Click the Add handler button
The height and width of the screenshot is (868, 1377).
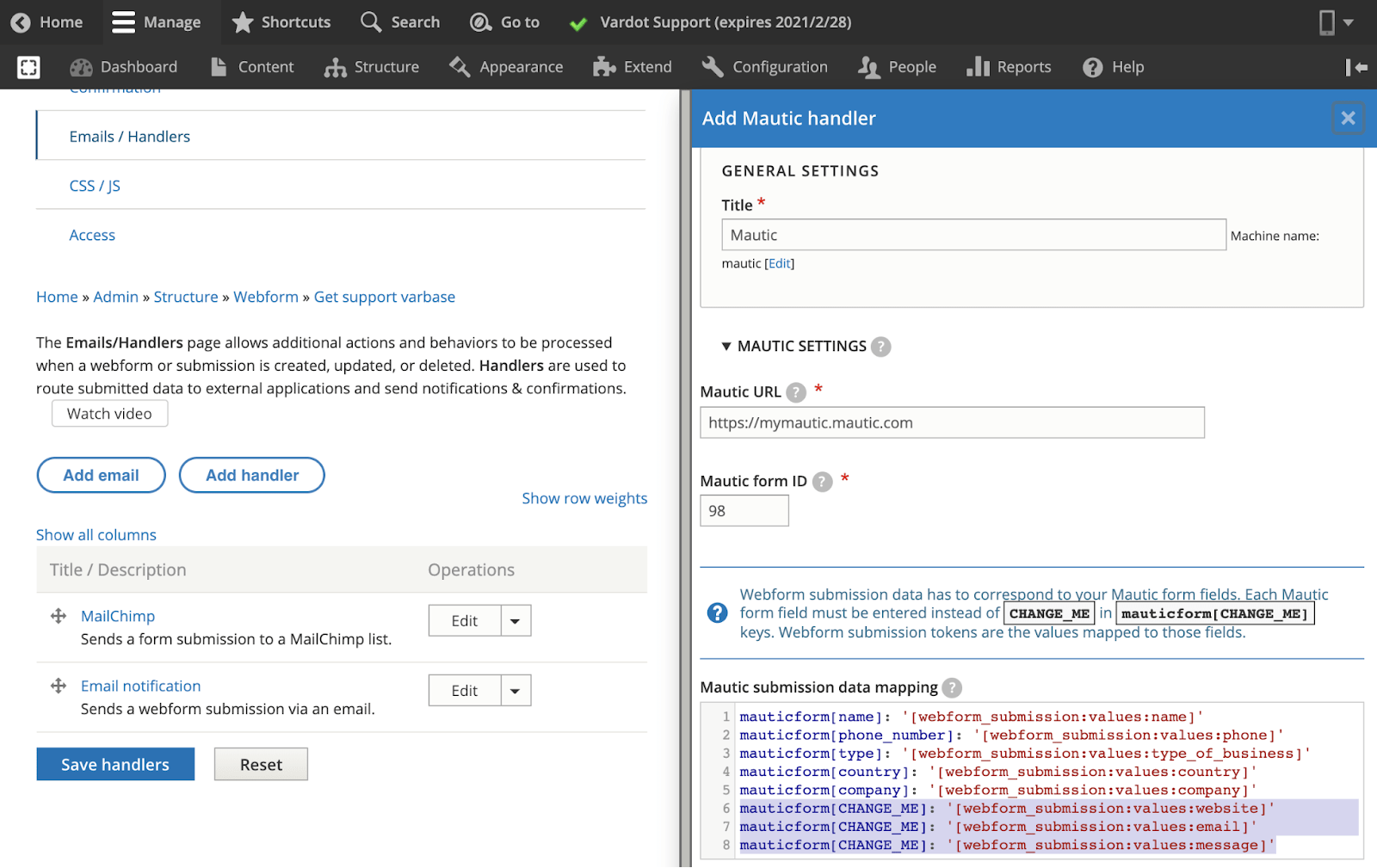point(252,475)
